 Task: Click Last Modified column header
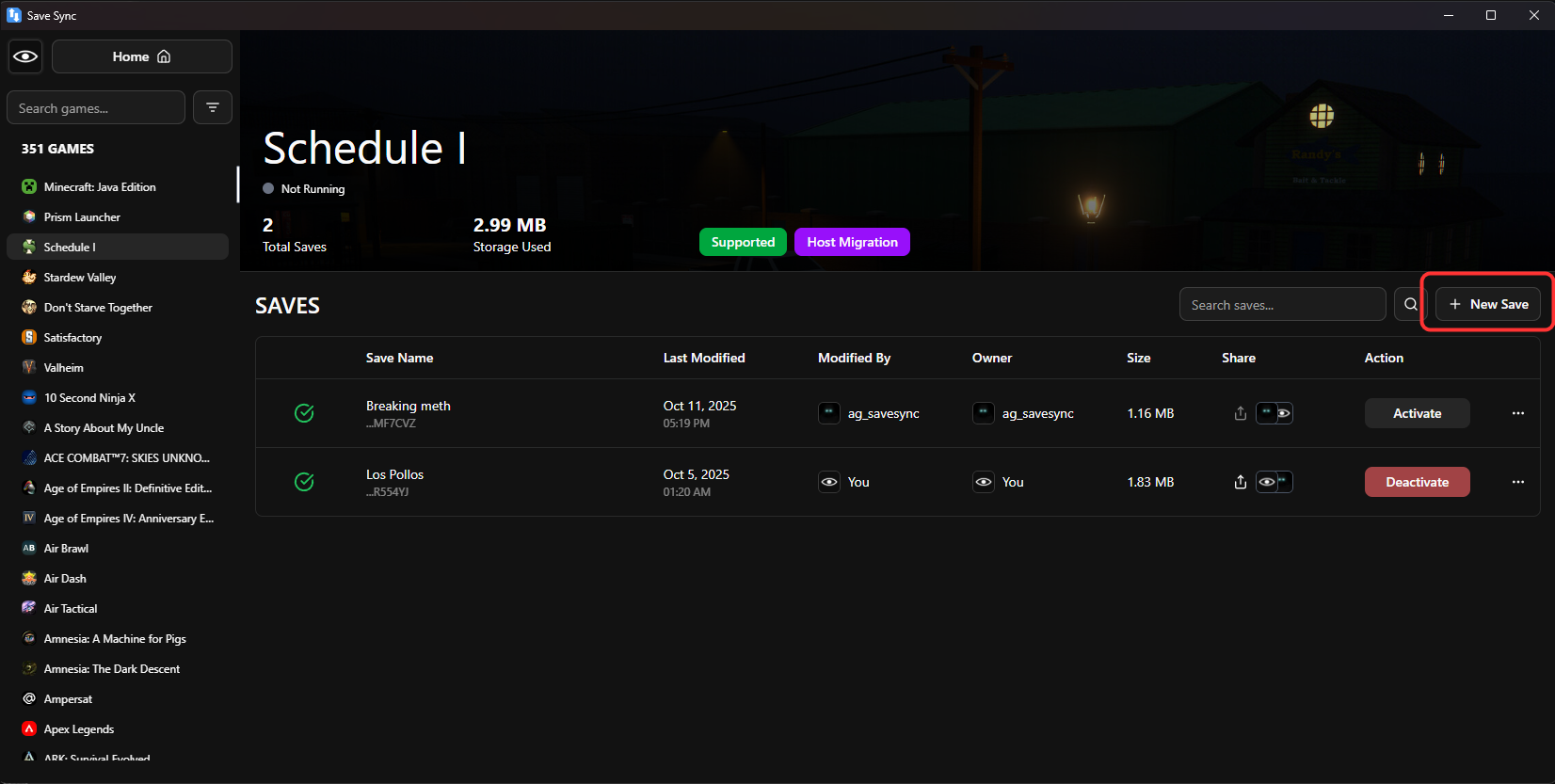[704, 358]
